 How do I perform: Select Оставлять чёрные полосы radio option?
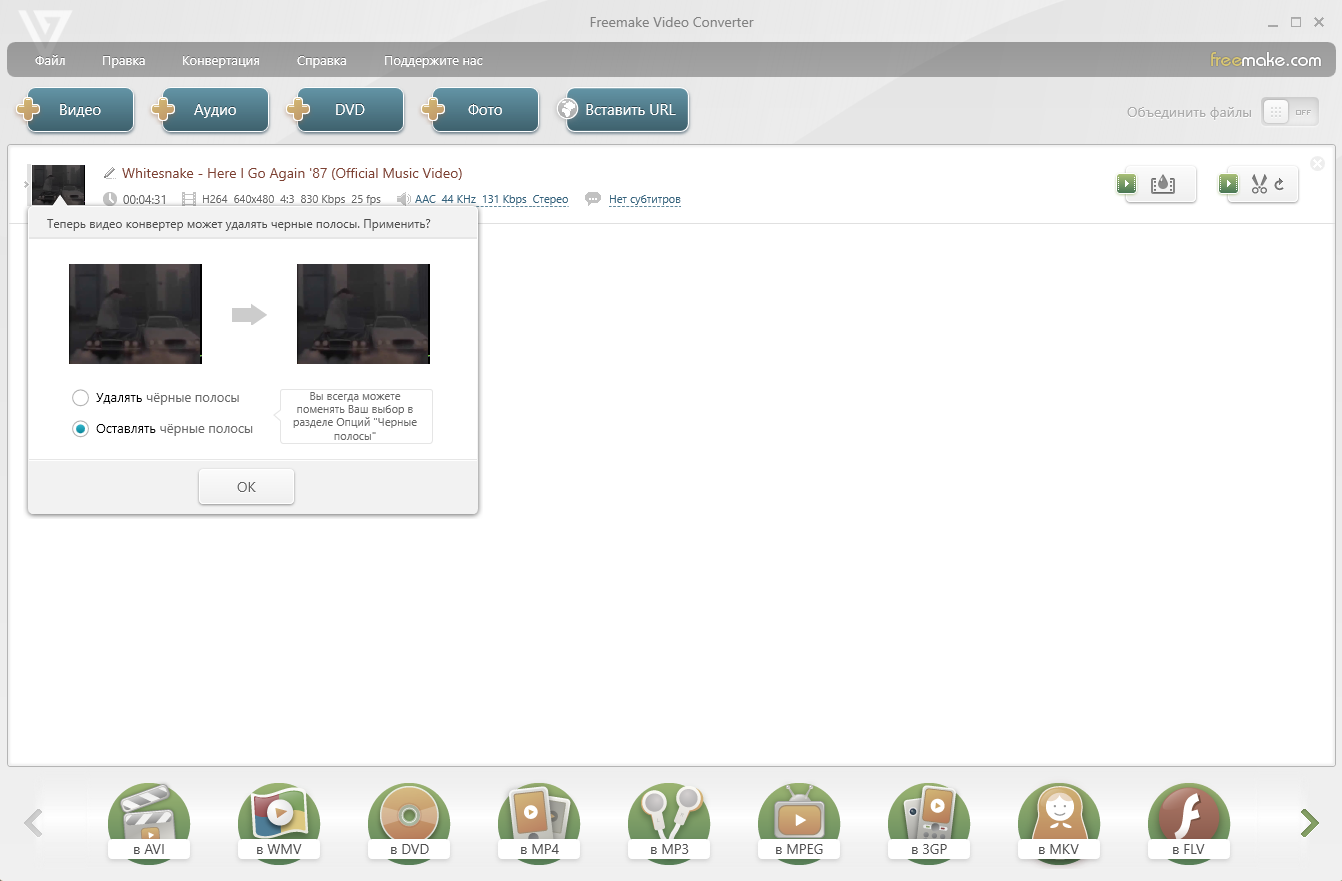[81, 429]
